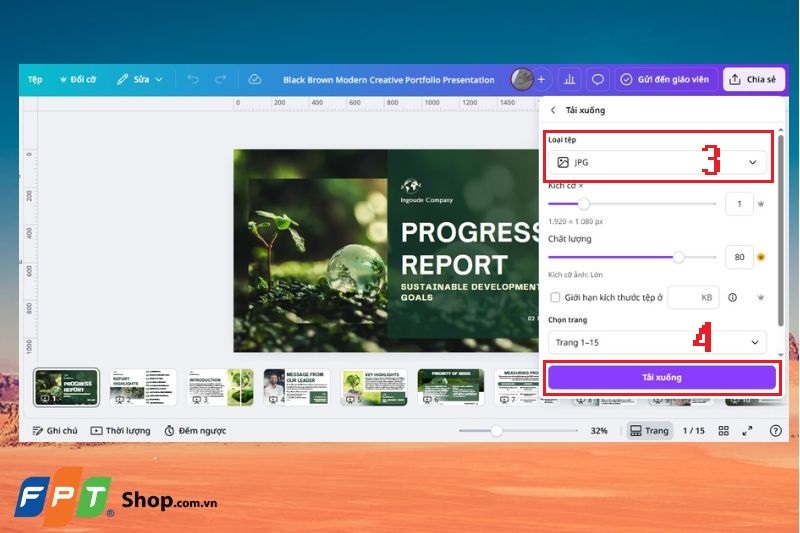
Task: Click the KB file size input
Action: coord(693,297)
